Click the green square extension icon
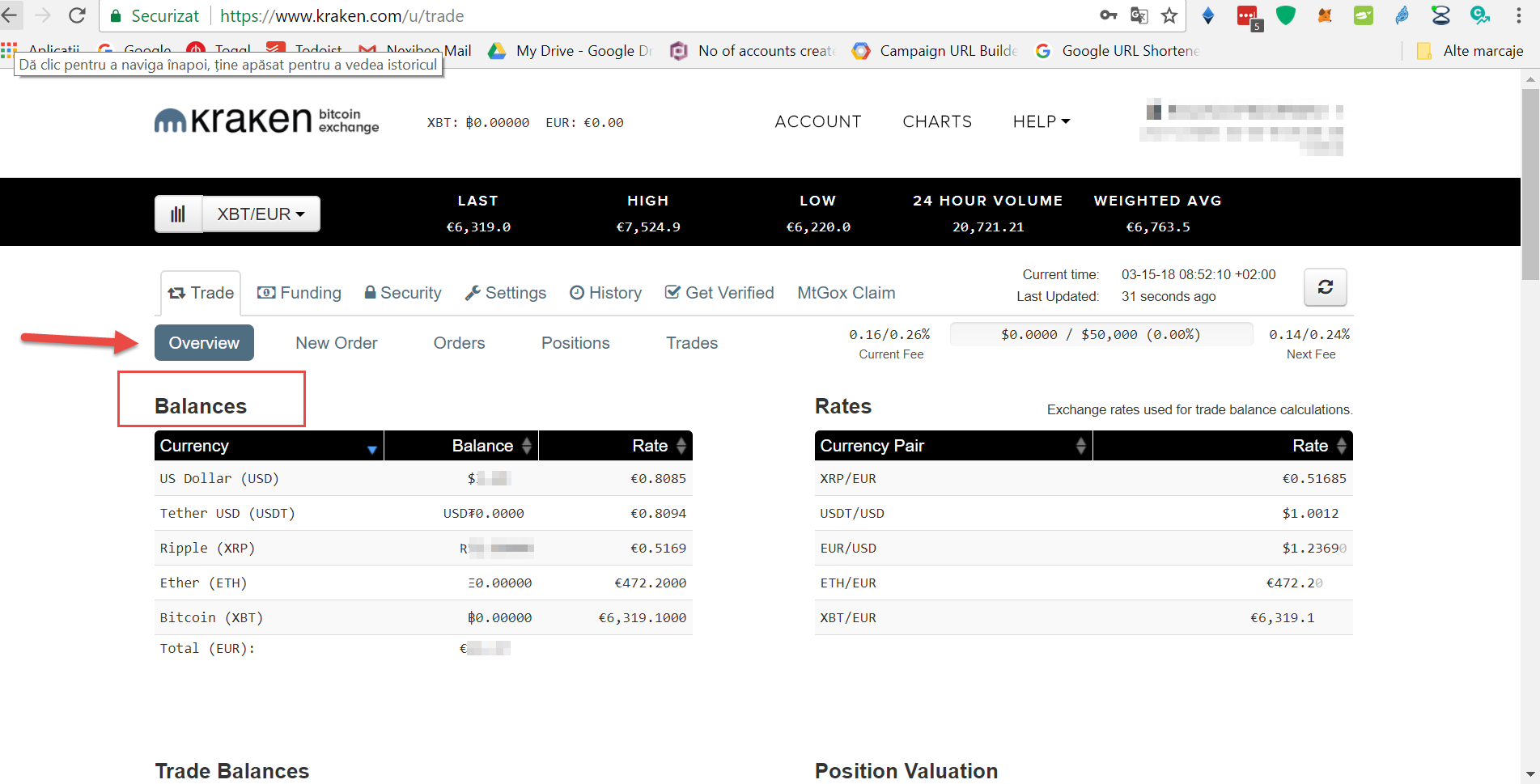Screen dimensions: 1540x784 (1364, 15)
